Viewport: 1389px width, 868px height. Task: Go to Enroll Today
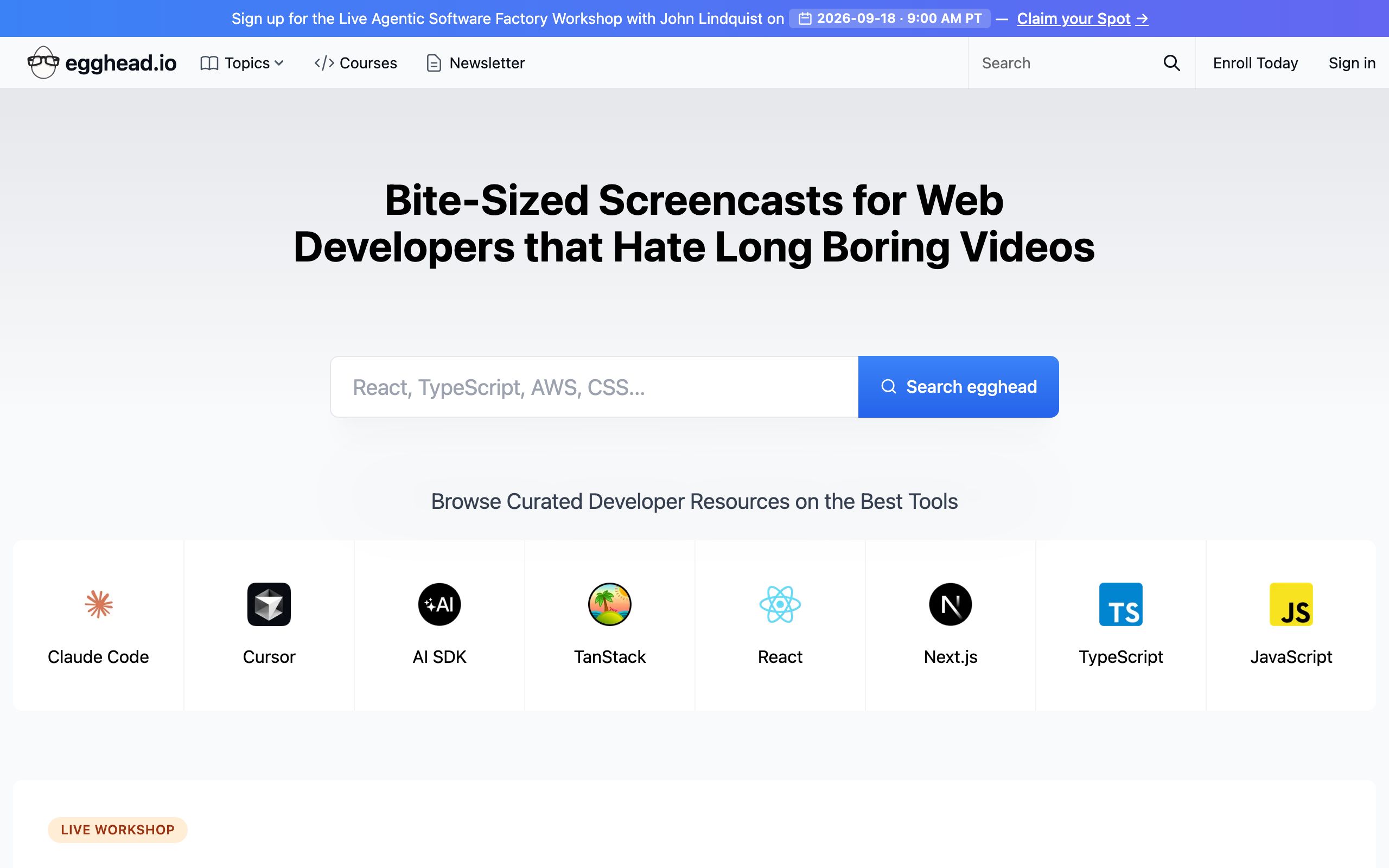(x=1256, y=63)
